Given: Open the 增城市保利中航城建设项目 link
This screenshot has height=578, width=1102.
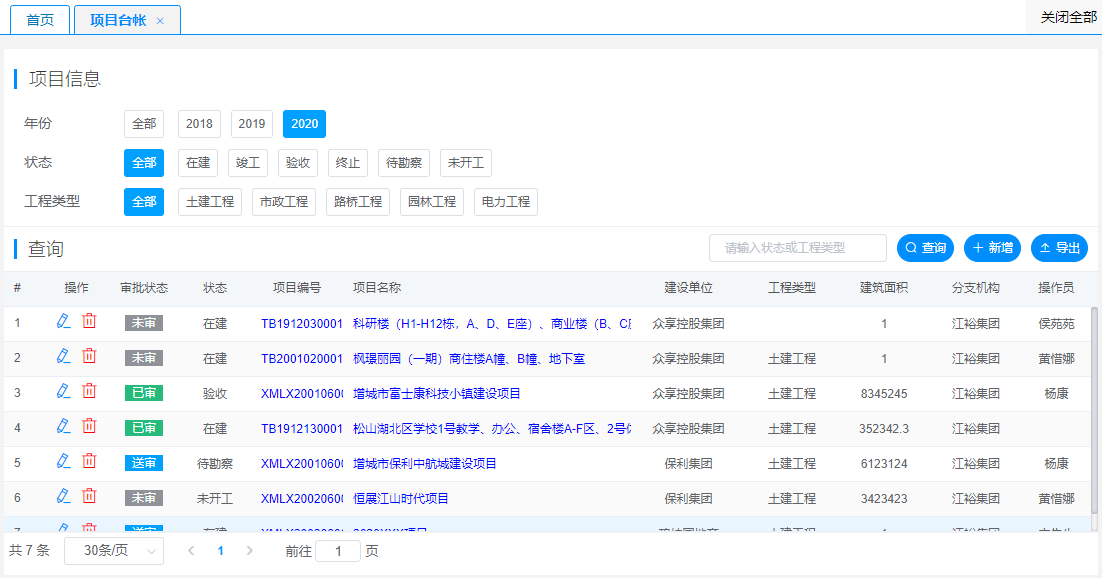Looking at the screenshot, I should pos(424,464).
